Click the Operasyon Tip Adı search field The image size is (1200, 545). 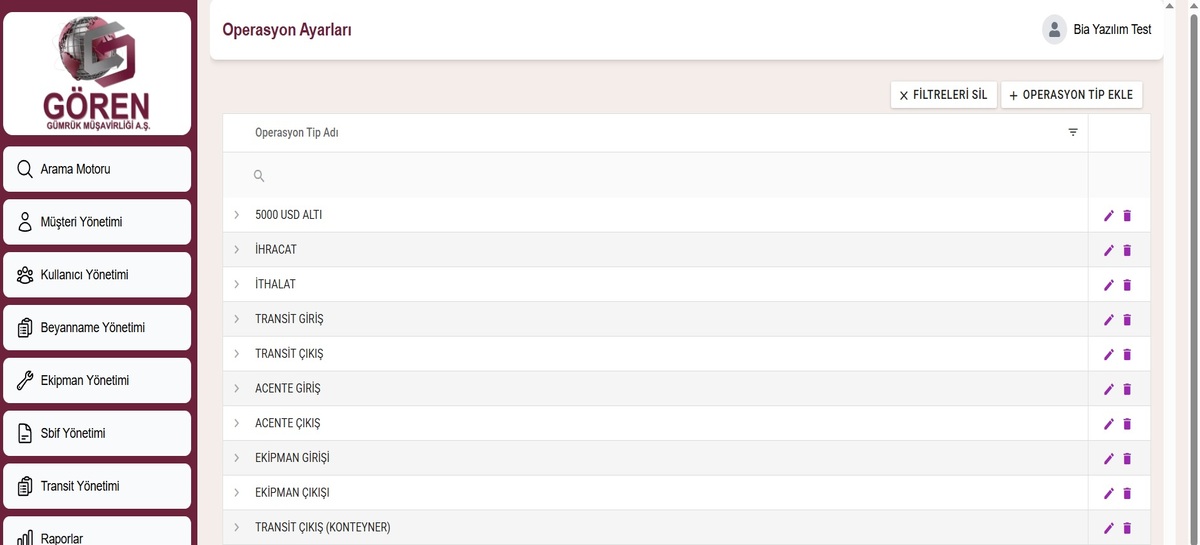(660, 176)
